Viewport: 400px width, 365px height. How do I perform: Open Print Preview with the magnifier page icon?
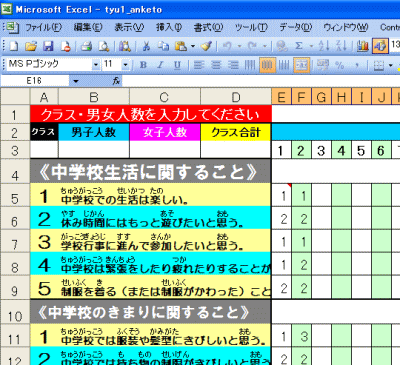click(104, 46)
